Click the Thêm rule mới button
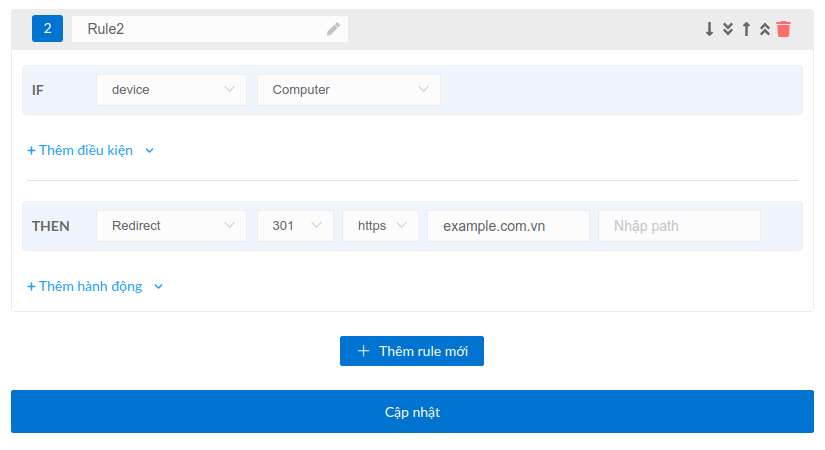The width and height of the screenshot is (825, 450). [x=412, y=351]
